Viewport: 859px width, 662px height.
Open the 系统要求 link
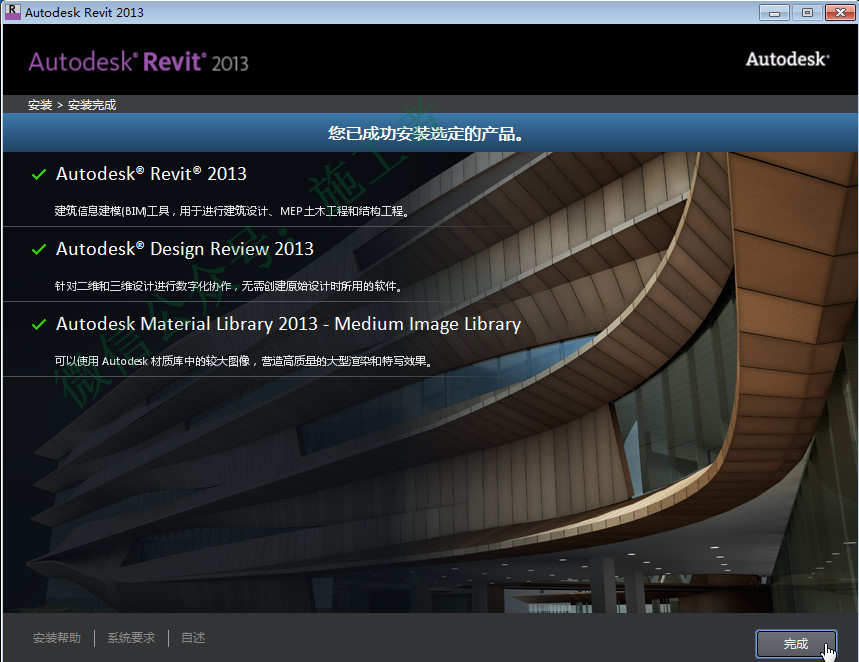131,638
